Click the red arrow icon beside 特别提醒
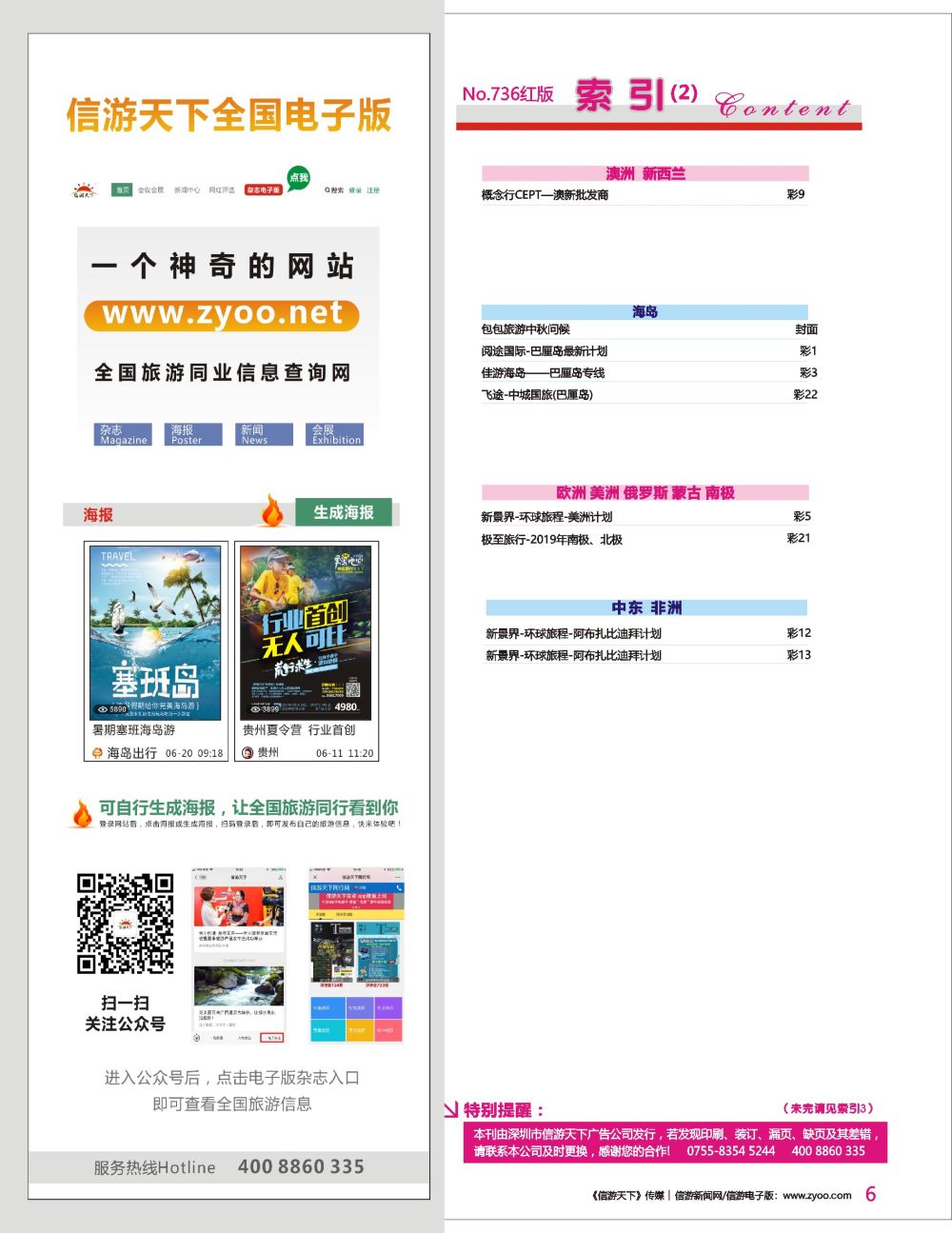Viewport: 952px width, 1233px height. tap(452, 1109)
